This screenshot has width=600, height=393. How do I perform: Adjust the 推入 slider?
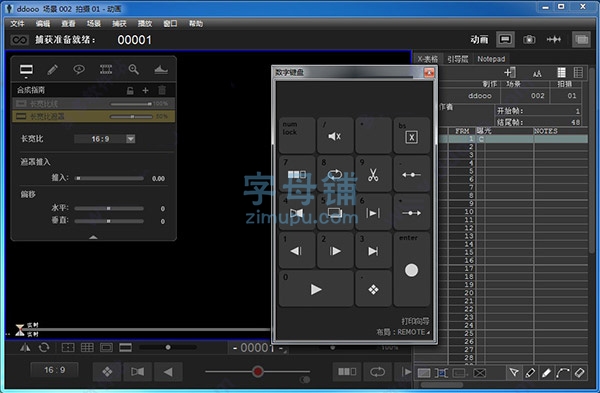point(109,178)
